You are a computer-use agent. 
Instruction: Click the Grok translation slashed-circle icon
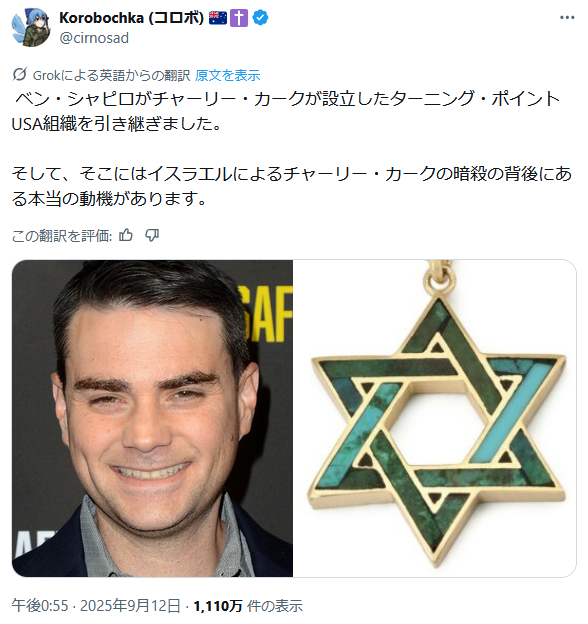(x=19, y=74)
